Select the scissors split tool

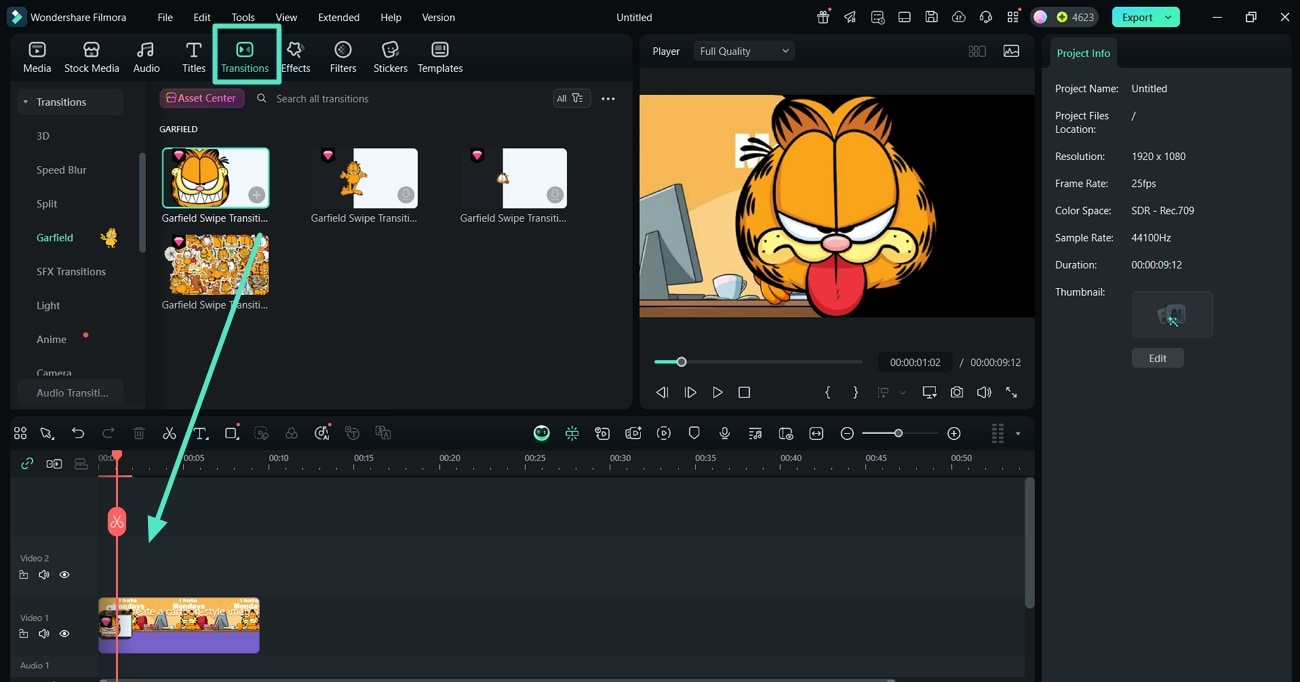pos(169,433)
